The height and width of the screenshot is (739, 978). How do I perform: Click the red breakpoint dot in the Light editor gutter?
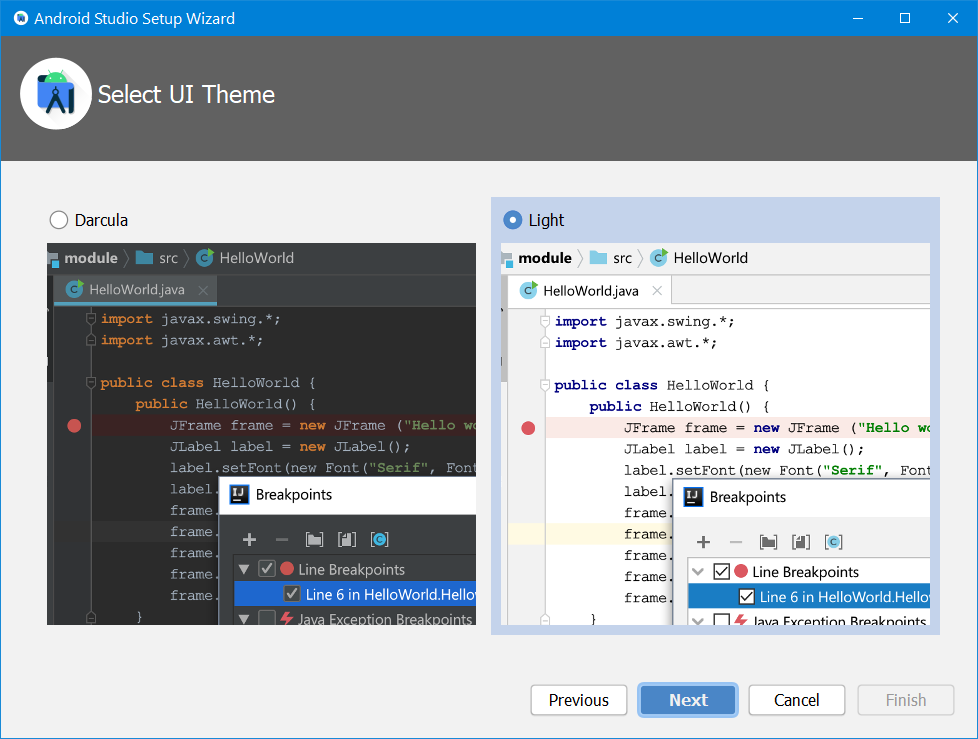[527, 428]
